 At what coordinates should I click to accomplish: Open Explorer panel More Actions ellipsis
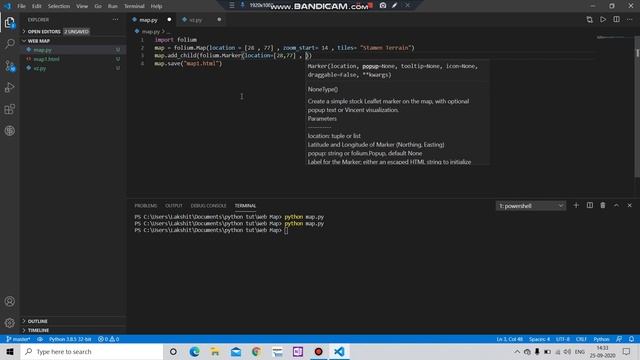[116, 20]
